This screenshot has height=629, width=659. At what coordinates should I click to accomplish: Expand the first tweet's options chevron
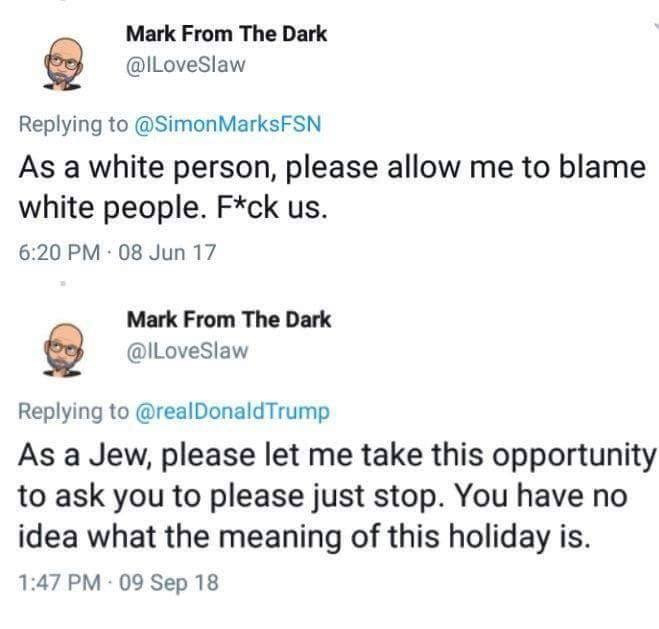(x=655, y=25)
